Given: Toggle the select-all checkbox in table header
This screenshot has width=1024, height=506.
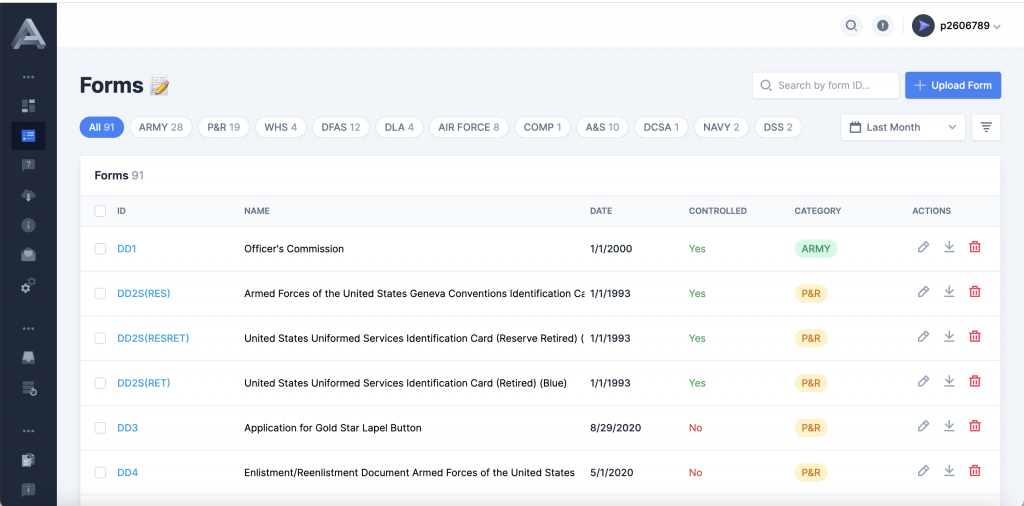Looking at the screenshot, I should tap(100, 211).
